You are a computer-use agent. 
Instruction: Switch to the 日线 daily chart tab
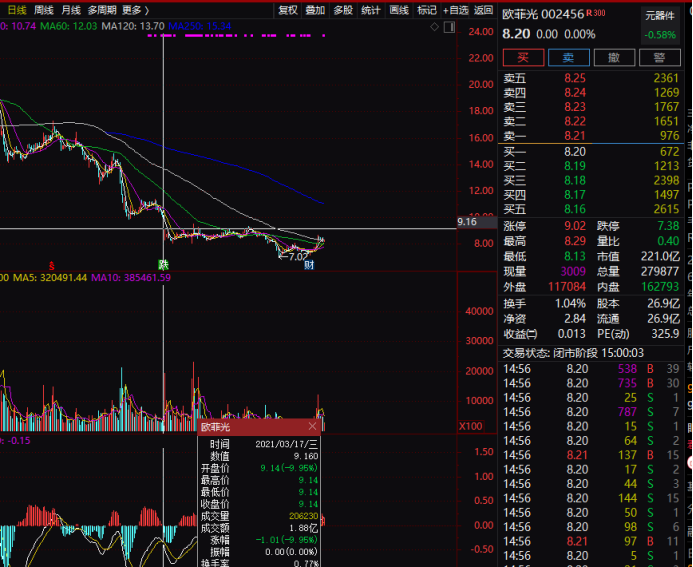(x=13, y=10)
